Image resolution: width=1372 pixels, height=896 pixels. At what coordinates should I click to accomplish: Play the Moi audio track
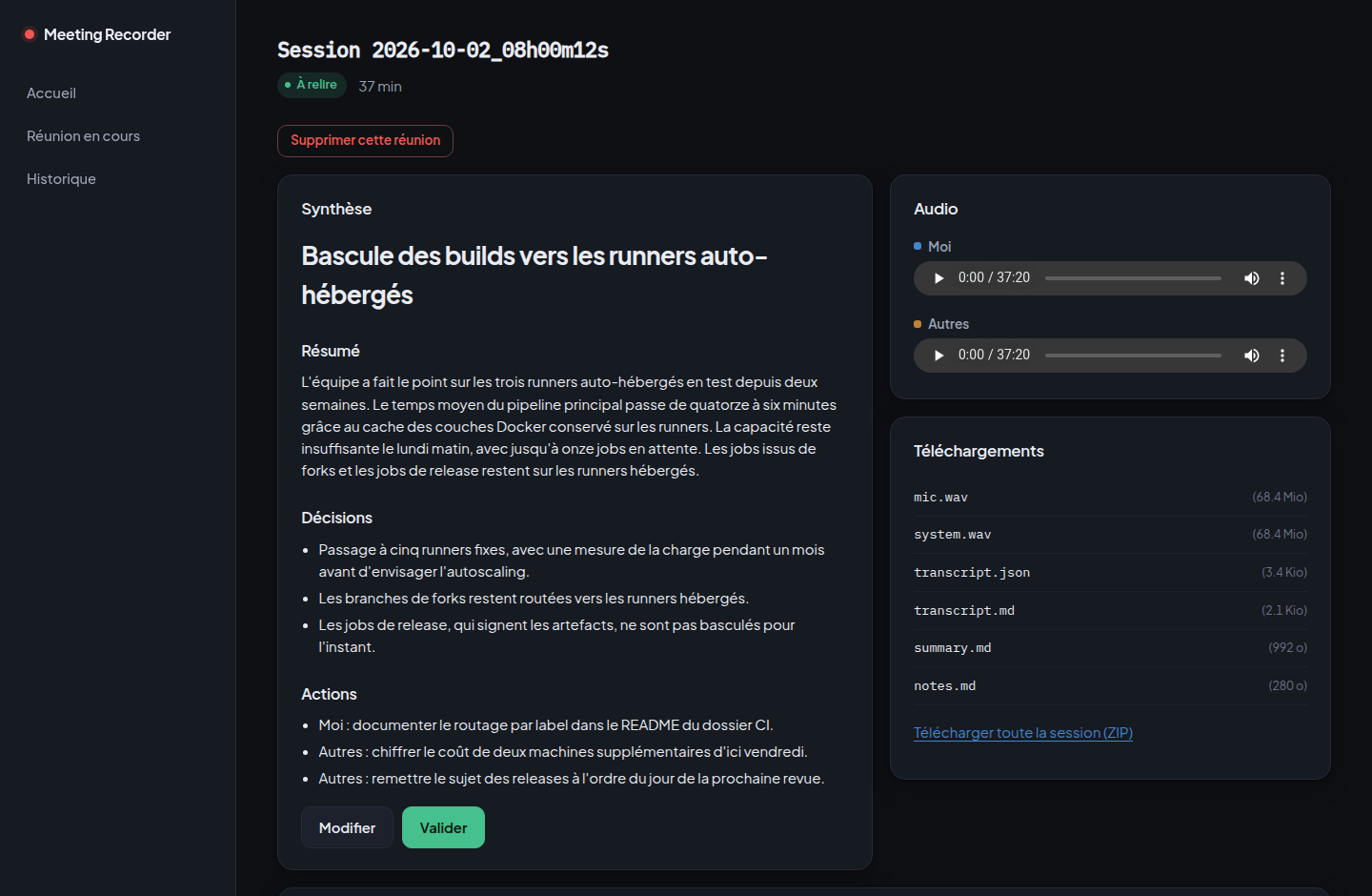tap(938, 278)
